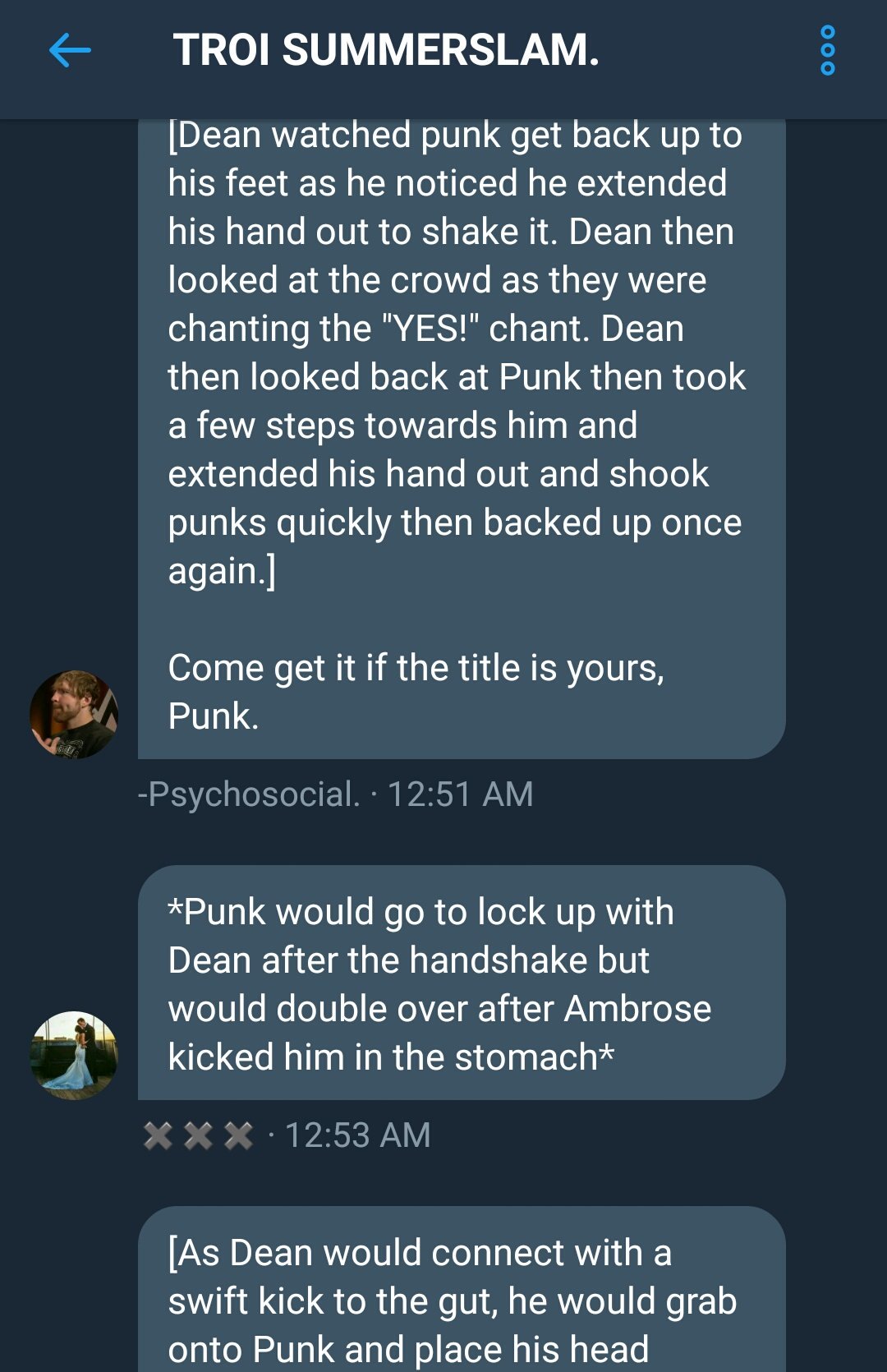
Task: Tap the middle X emoji in sender name
Action: pyautogui.click(x=198, y=1135)
